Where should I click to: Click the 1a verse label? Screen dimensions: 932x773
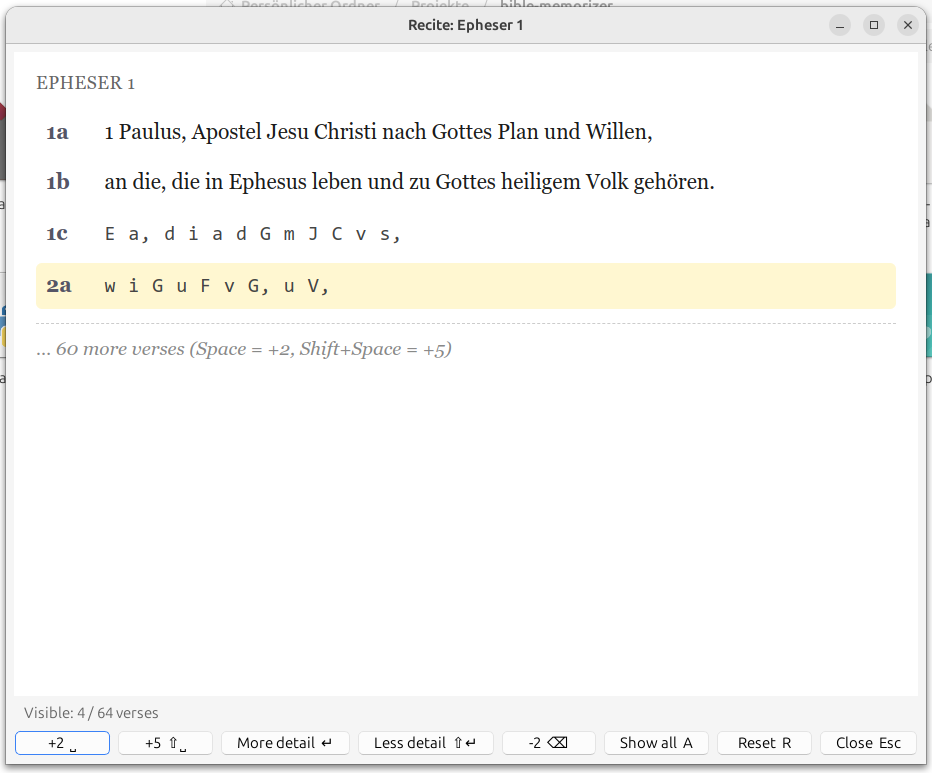click(x=58, y=132)
